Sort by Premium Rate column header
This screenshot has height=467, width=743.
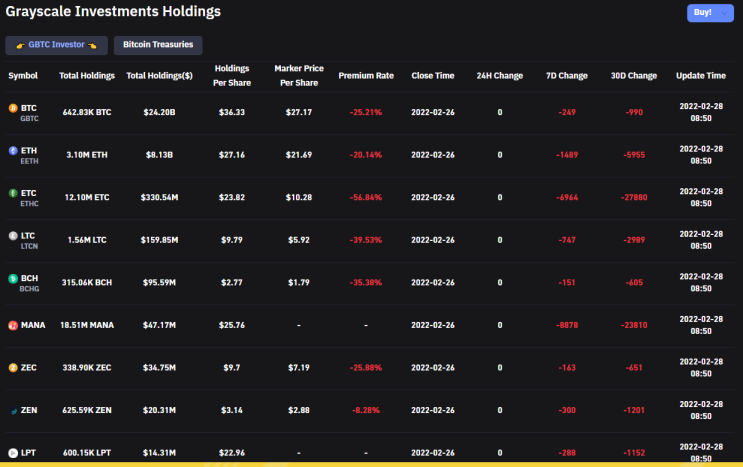pyautogui.click(x=366, y=76)
